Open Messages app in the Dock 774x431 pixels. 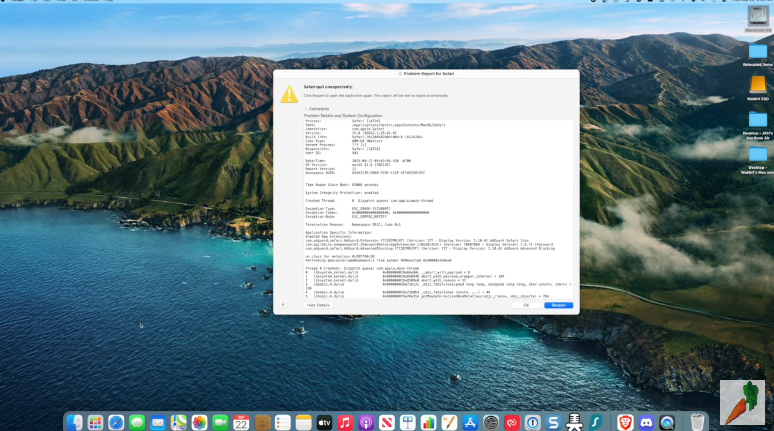(x=137, y=423)
